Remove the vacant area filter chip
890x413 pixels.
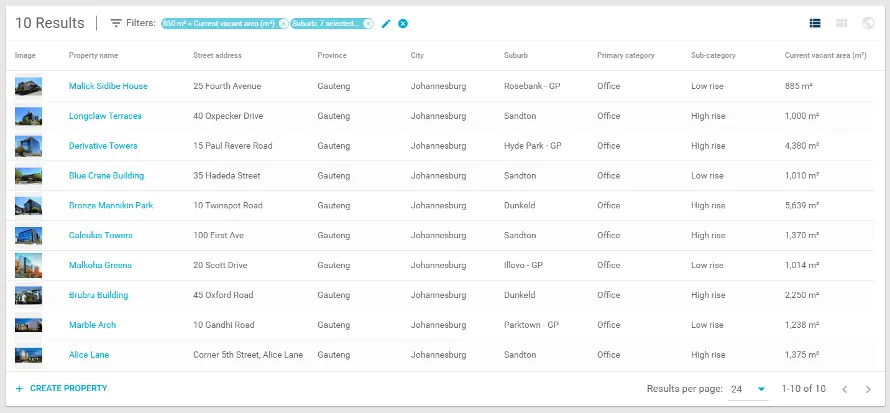[x=283, y=23]
